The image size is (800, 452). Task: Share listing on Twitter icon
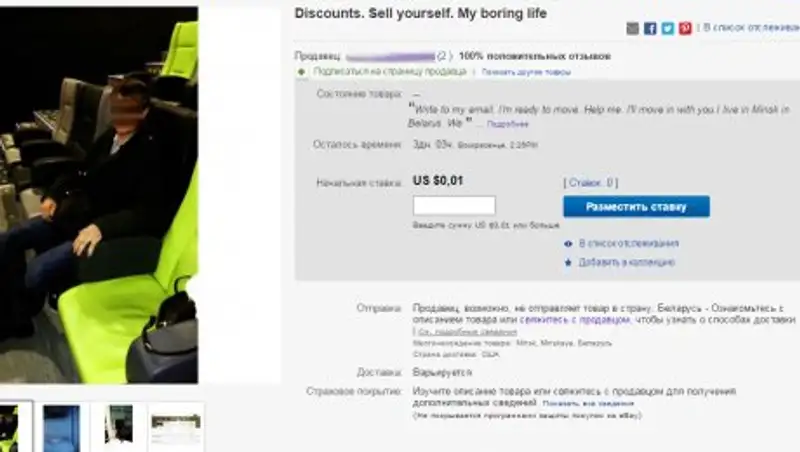[668, 29]
